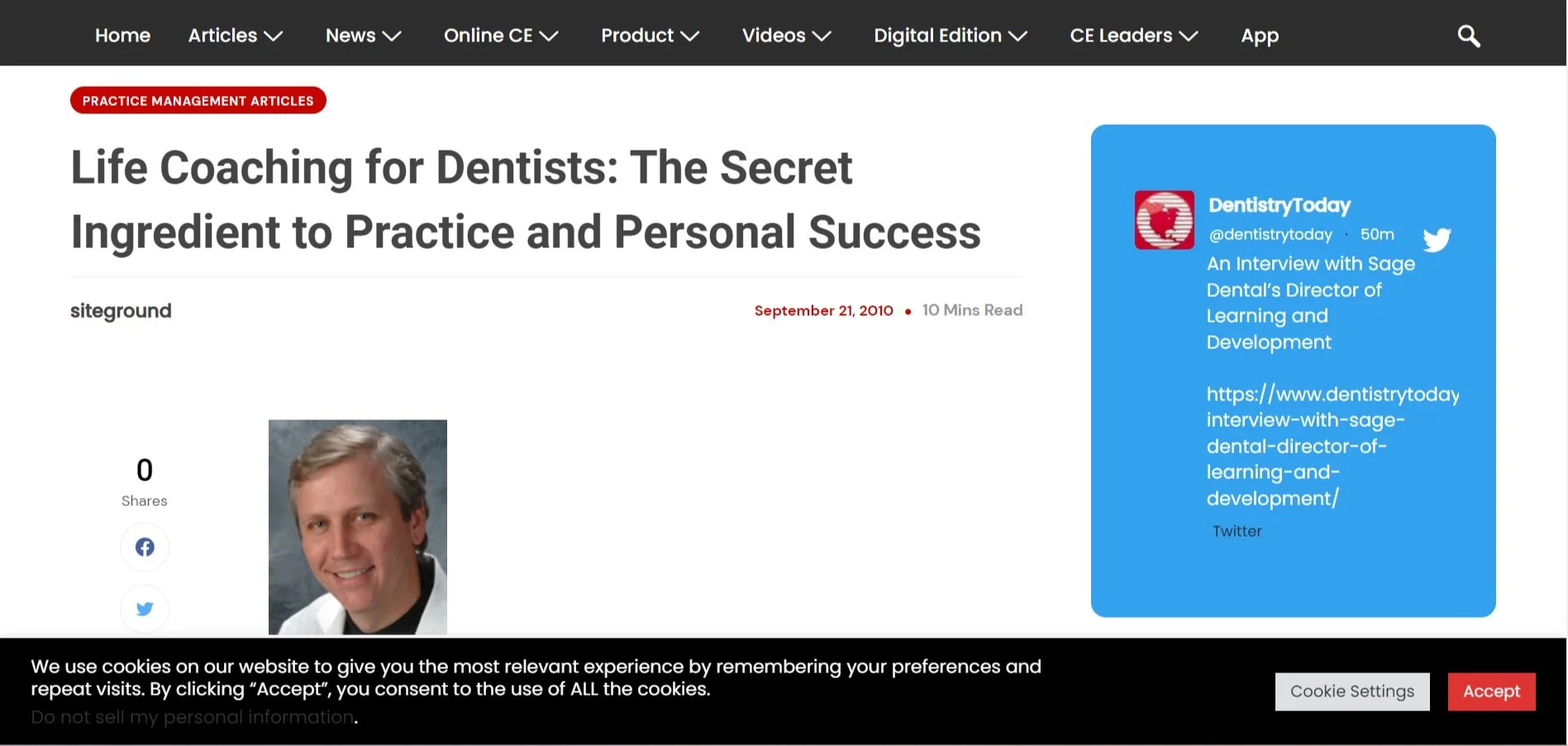Screen dimensions: 1568x746
Task: Open the Online CE dropdown
Action: click(x=501, y=36)
